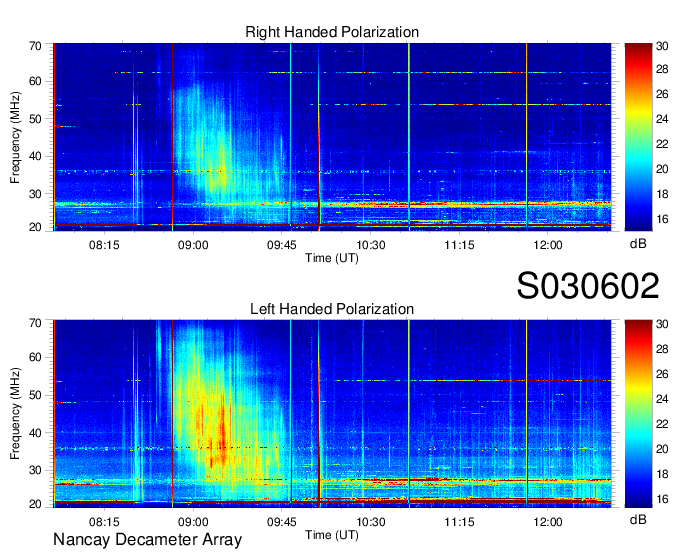
Task: Click the 08:15 tick of Right Handed plot
Action: click(104, 245)
